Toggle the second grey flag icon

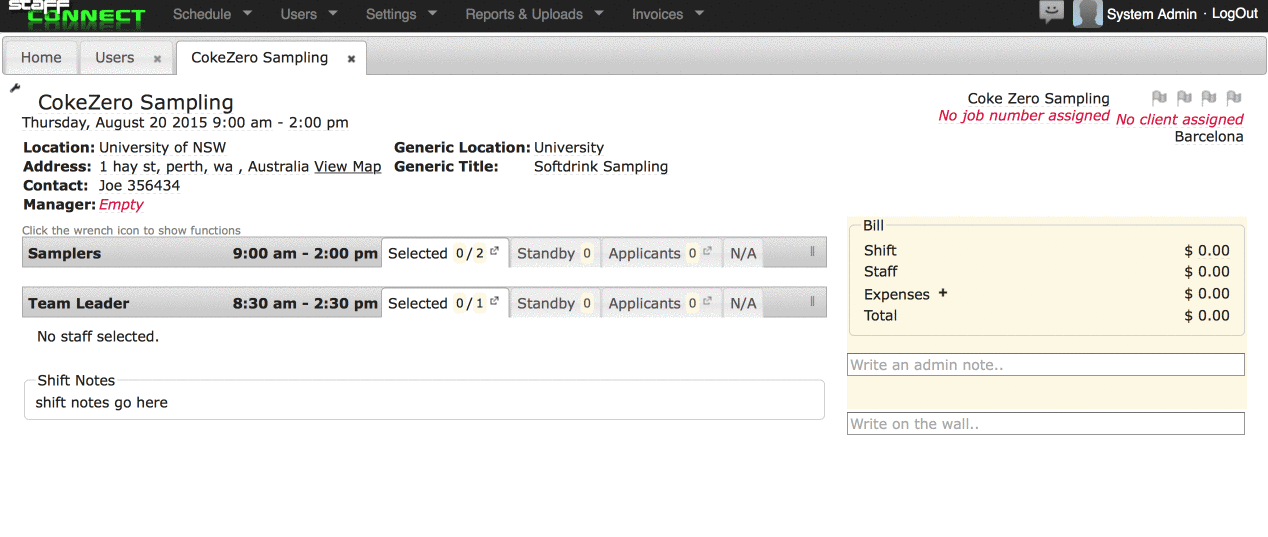coord(1184,98)
